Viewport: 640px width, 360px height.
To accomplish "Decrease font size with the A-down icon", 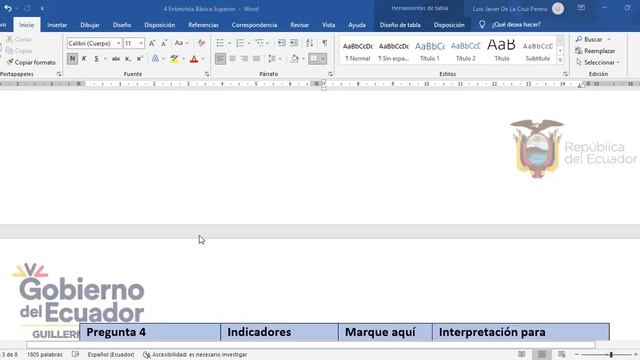I will (164, 43).
